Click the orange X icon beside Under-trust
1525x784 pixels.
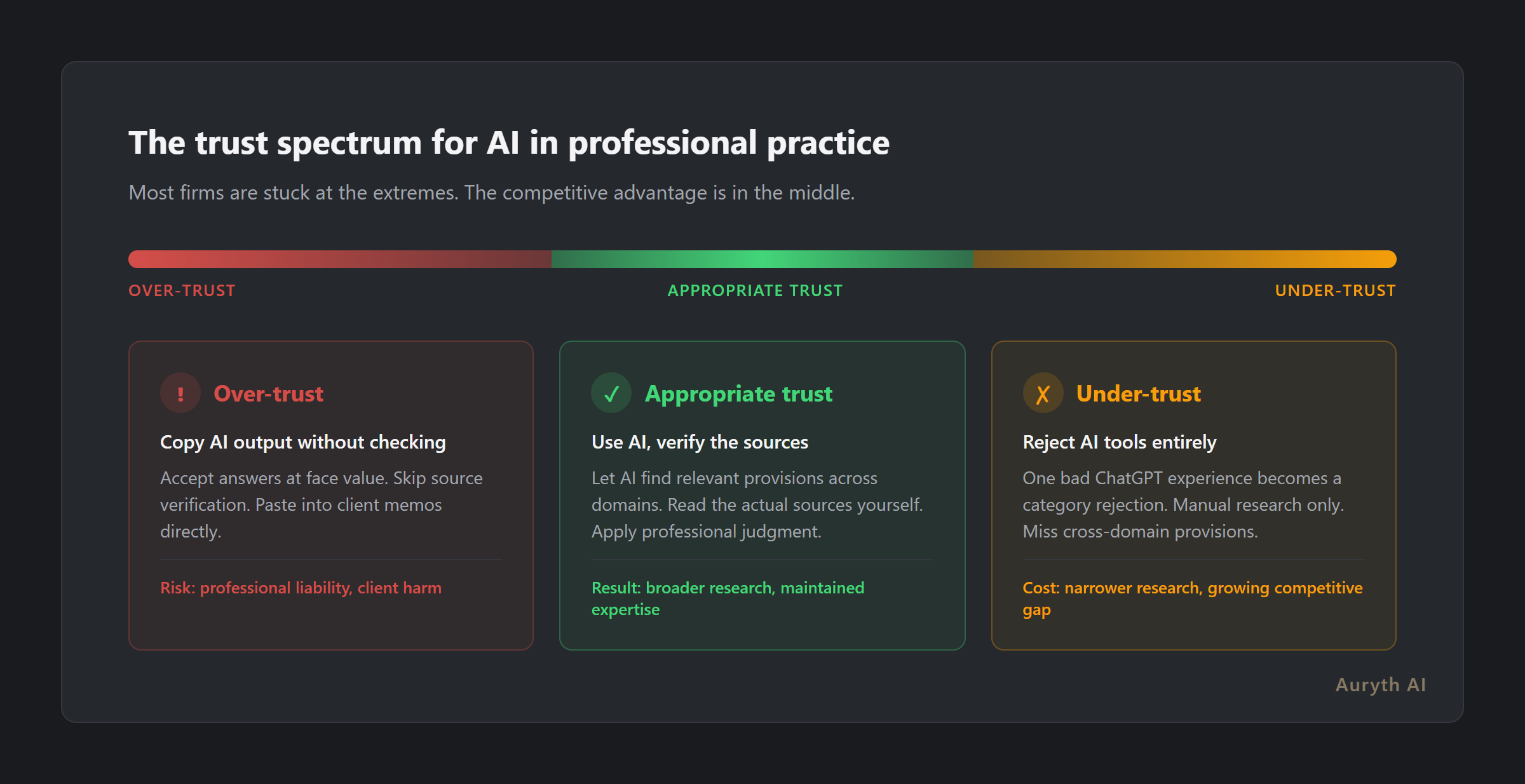coord(1043,393)
